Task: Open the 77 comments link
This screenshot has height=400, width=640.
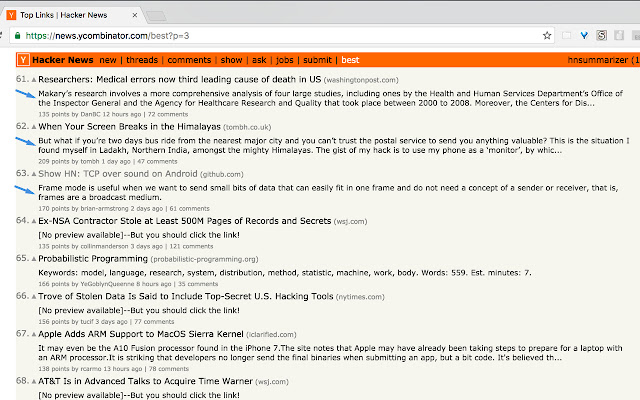Action: 154,322
